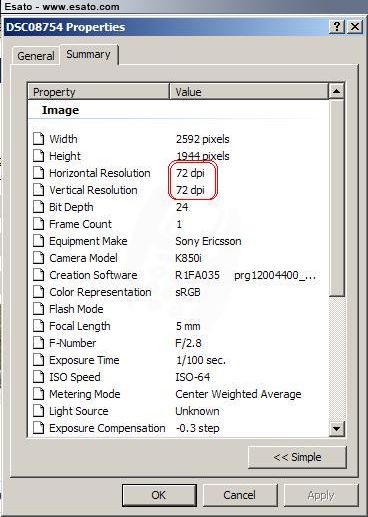
Task: Select the Summary tab
Action: pos(88,54)
